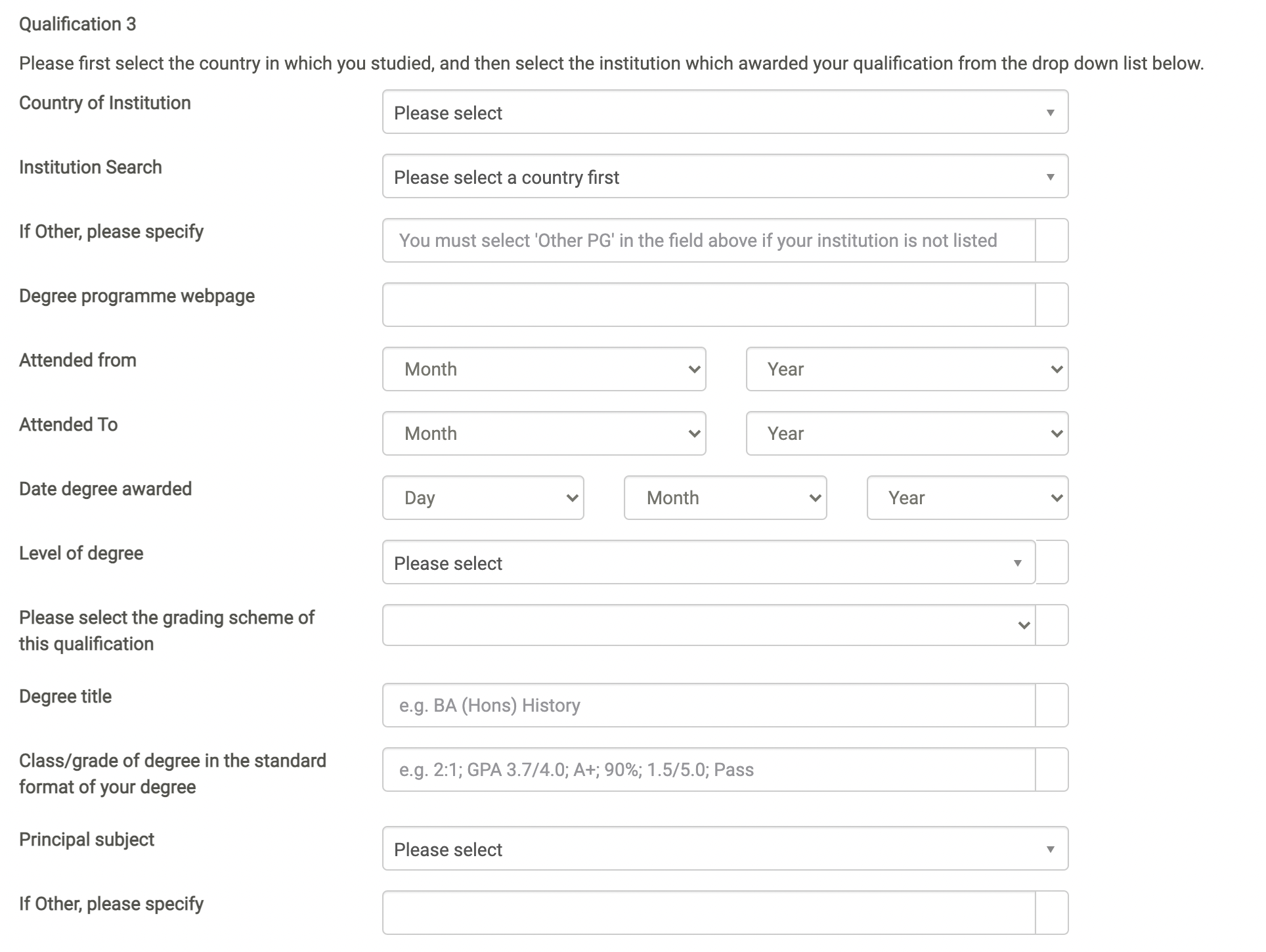The height and width of the screenshot is (952, 1266).
Task: Click the arrow icon of Country of Institution
Action: 1050,113
